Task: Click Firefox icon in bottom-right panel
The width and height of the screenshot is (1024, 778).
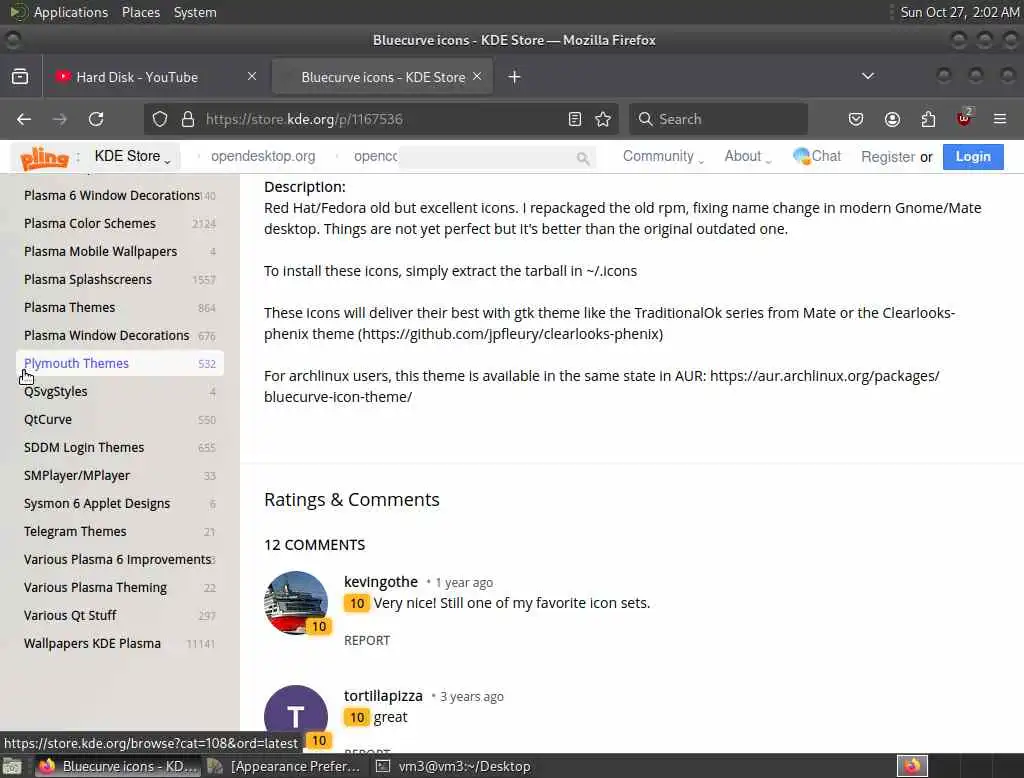Action: pyautogui.click(x=912, y=766)
